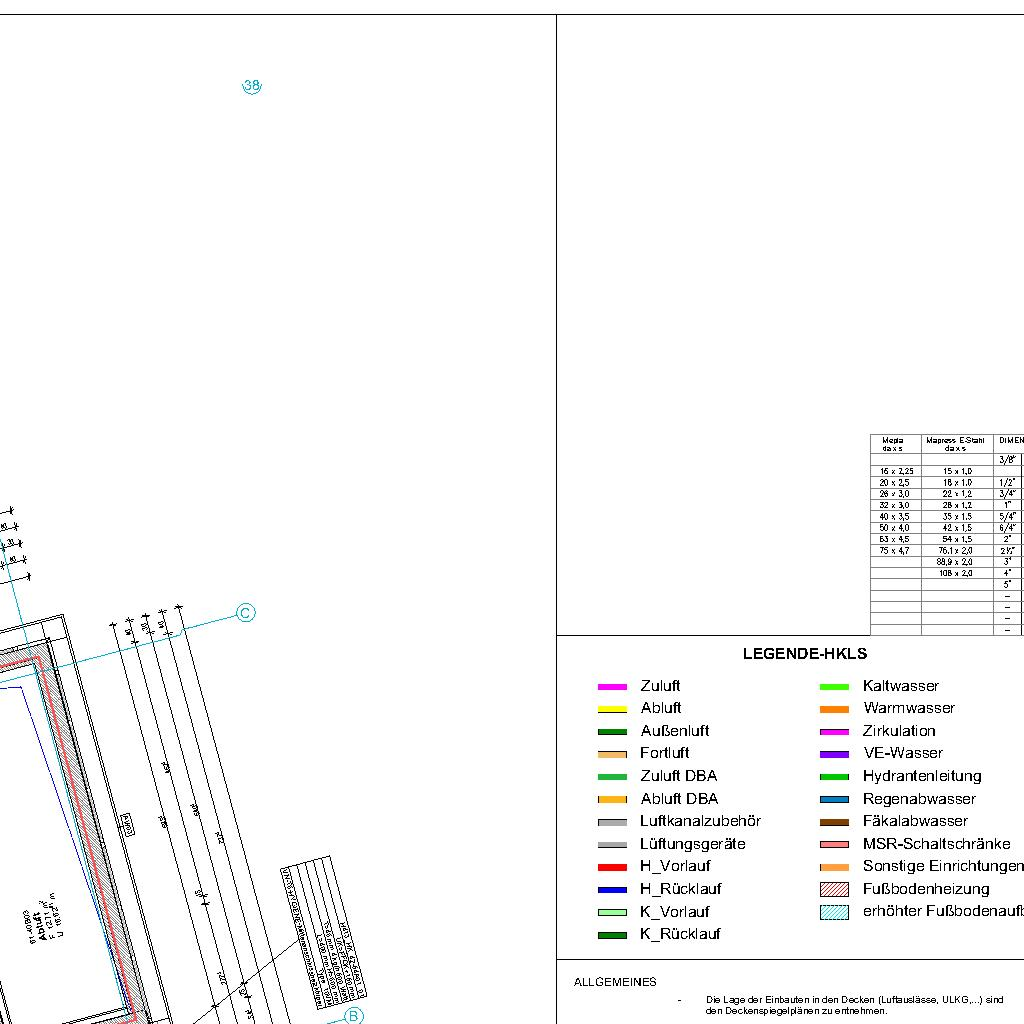This screenshot has height=1024, width=1024.
Task: Click the note starting 'Die Lage der Einbauten'
Action: 854,1005
